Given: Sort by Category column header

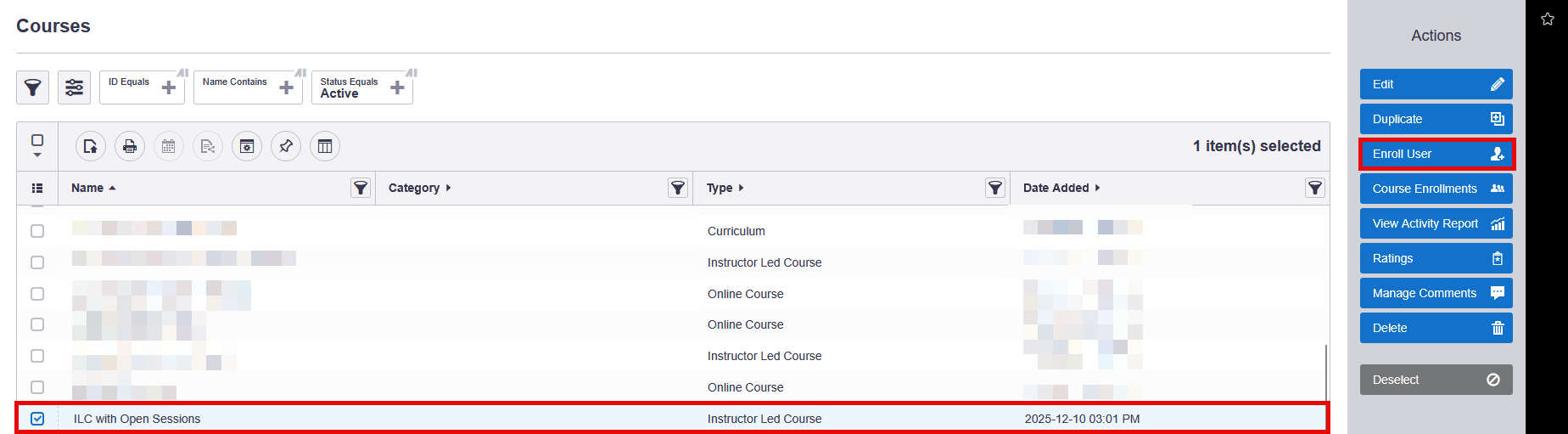Looking at the screenshot, I should (420, 188).
